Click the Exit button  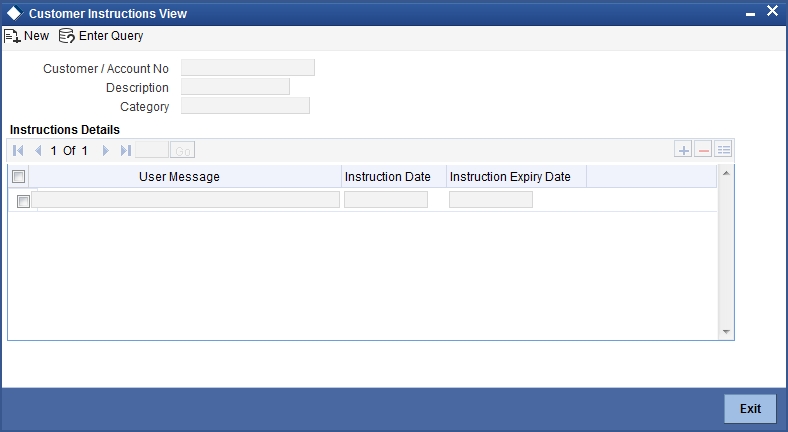pos(750,408)
